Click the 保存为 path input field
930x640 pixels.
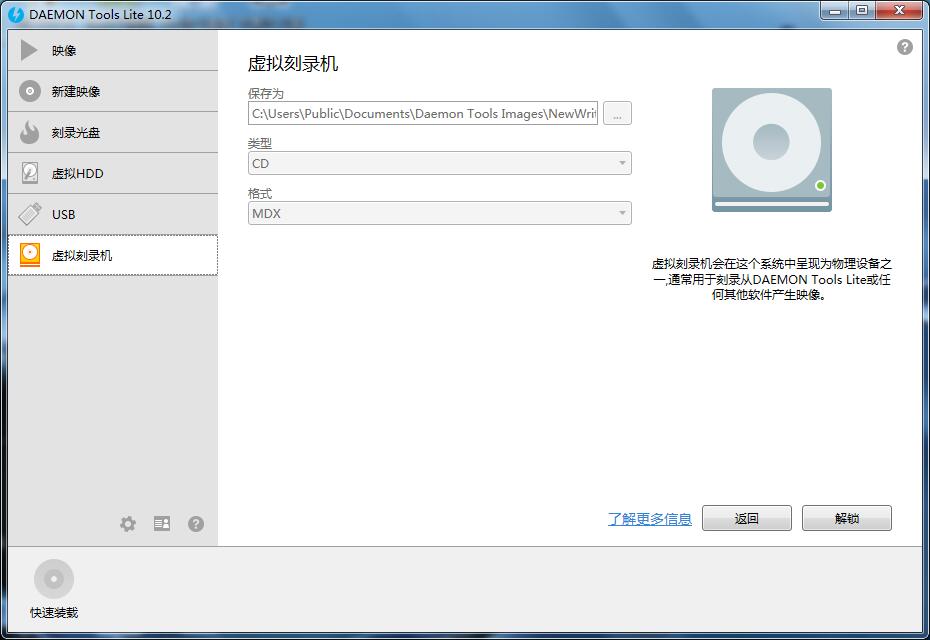tap(423, 113)
